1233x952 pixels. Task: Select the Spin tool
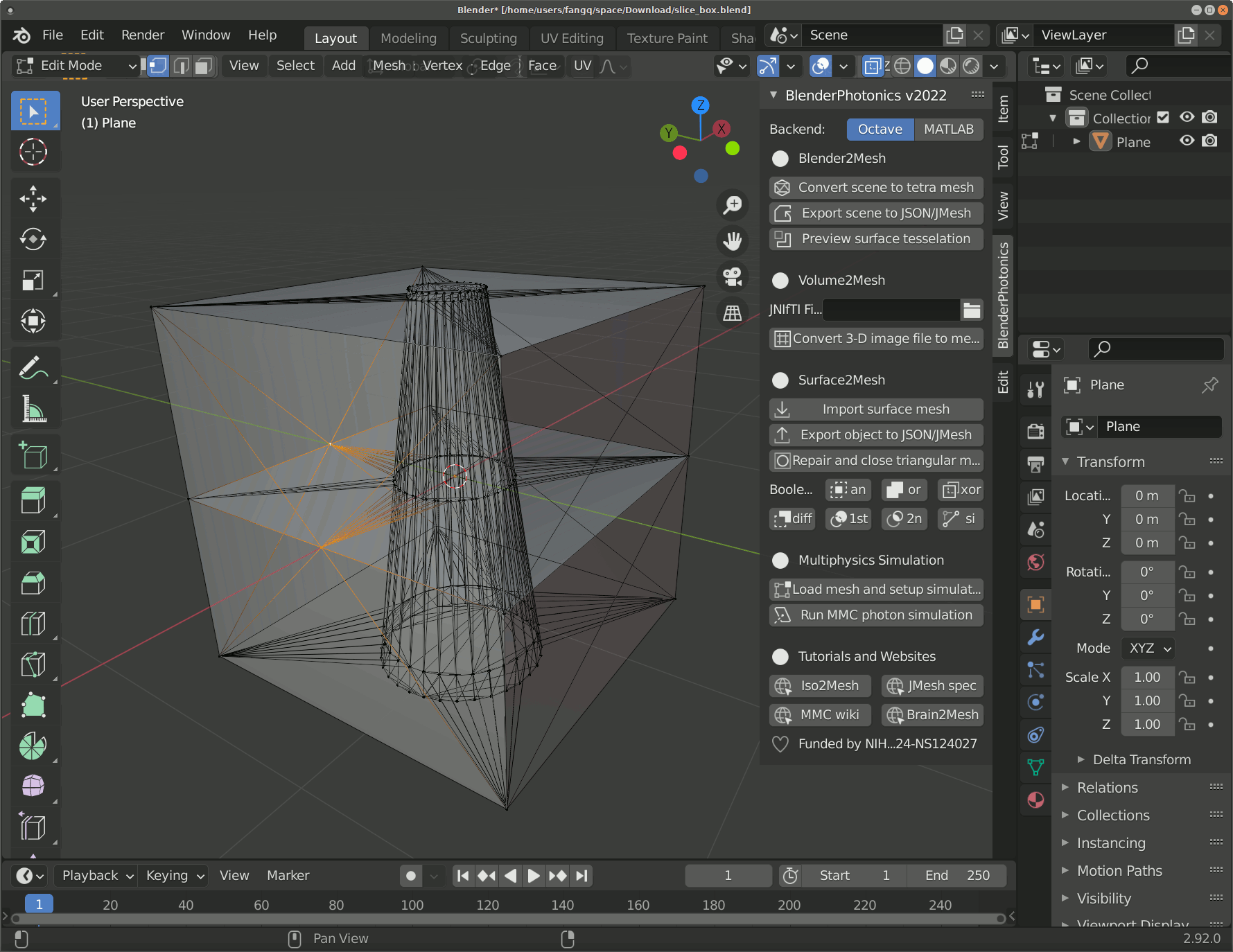[x=34, y=746]
